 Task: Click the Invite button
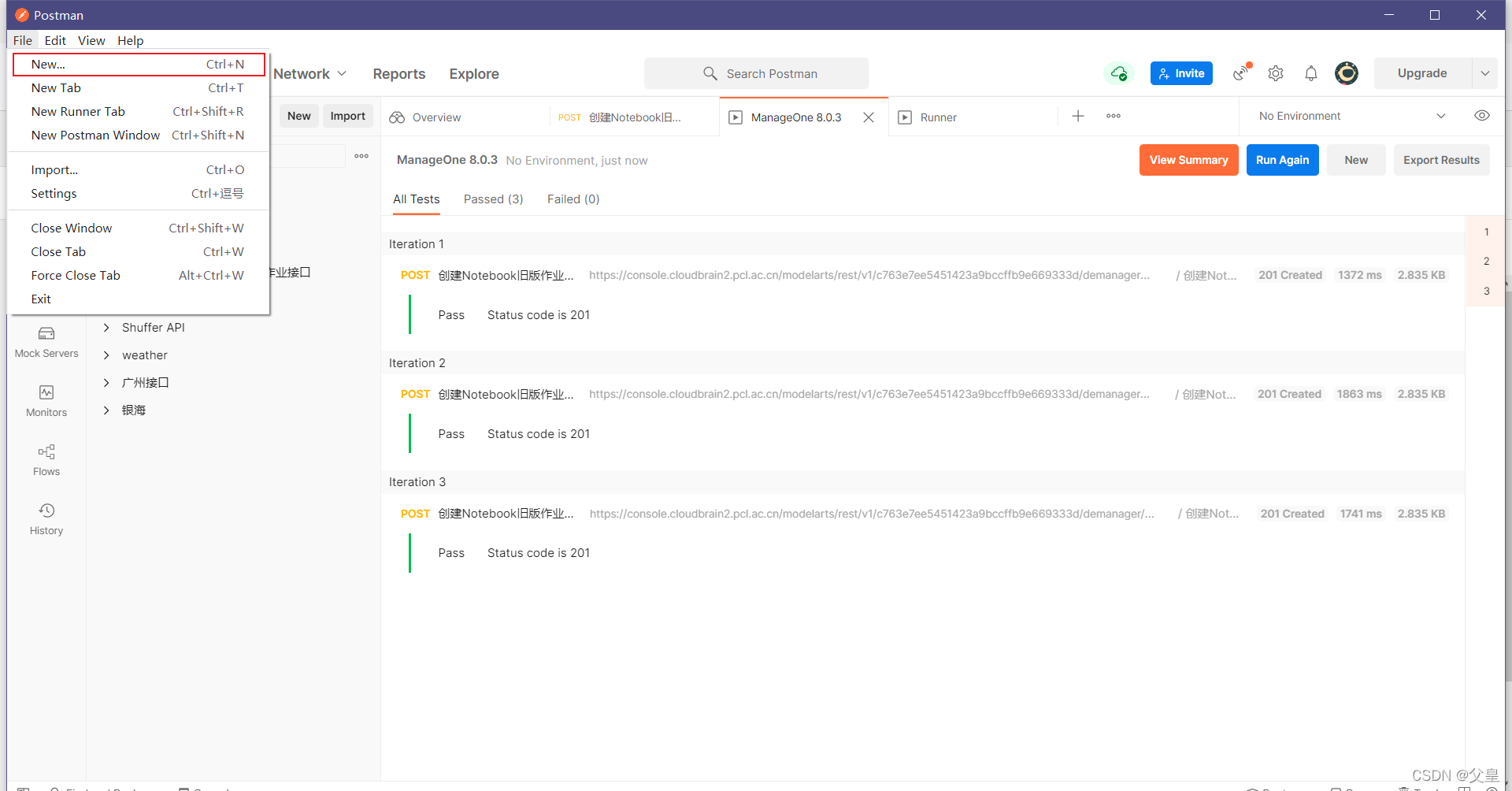tap(1181, 73)
